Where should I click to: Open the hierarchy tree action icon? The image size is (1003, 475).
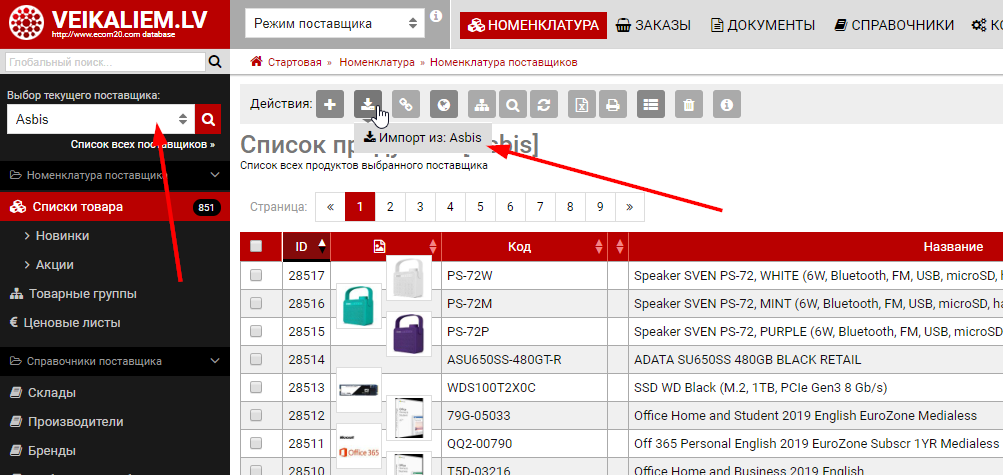482,103
